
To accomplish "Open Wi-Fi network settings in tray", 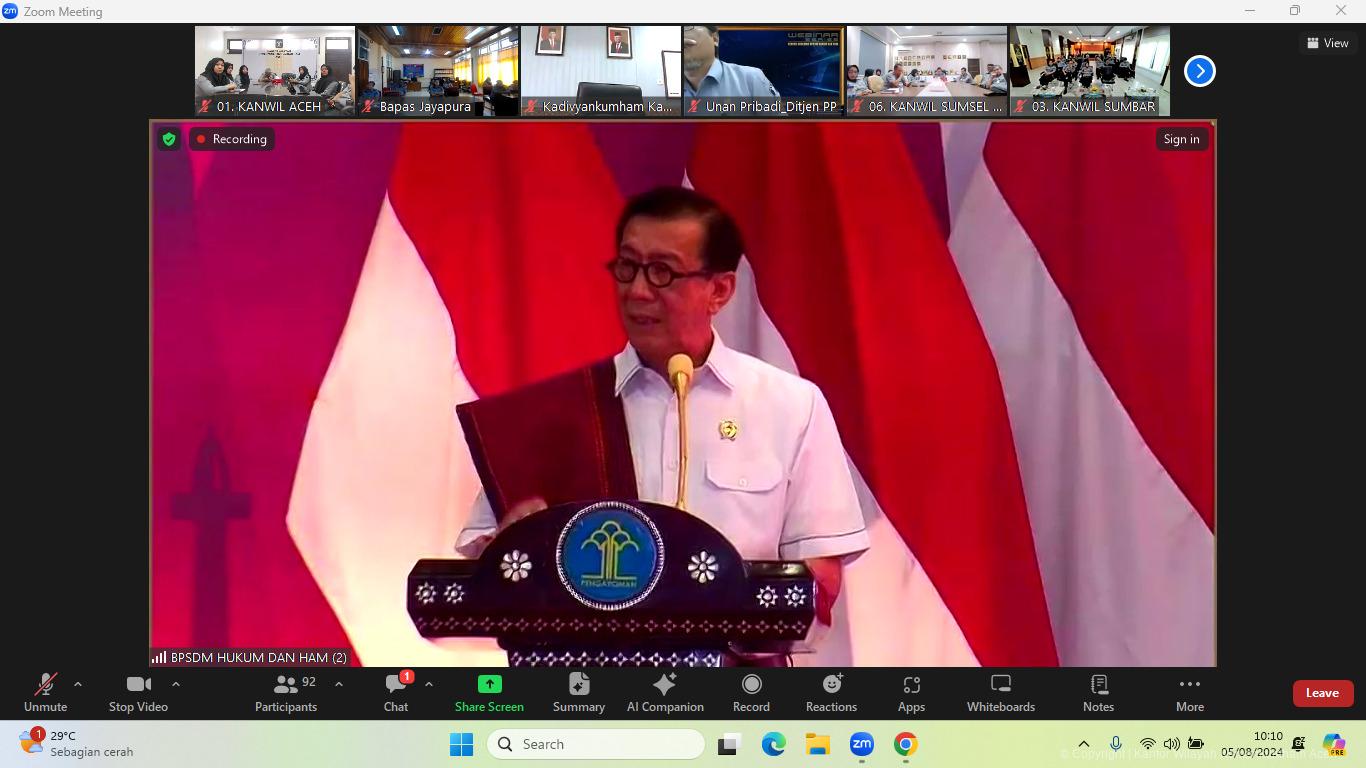I will click(x=1148, y=744).
